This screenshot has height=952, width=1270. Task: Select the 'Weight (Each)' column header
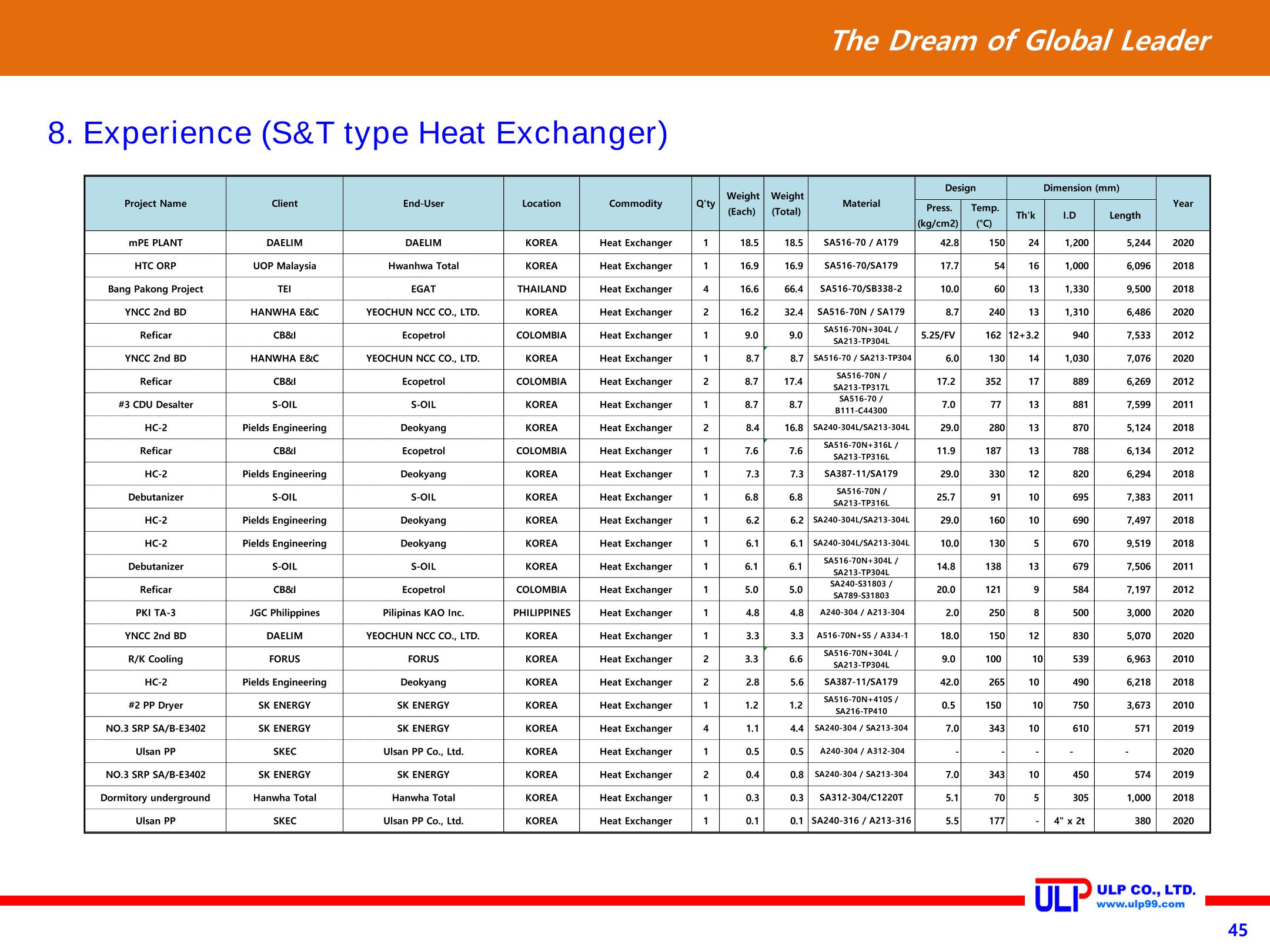[x=742, y=203]
